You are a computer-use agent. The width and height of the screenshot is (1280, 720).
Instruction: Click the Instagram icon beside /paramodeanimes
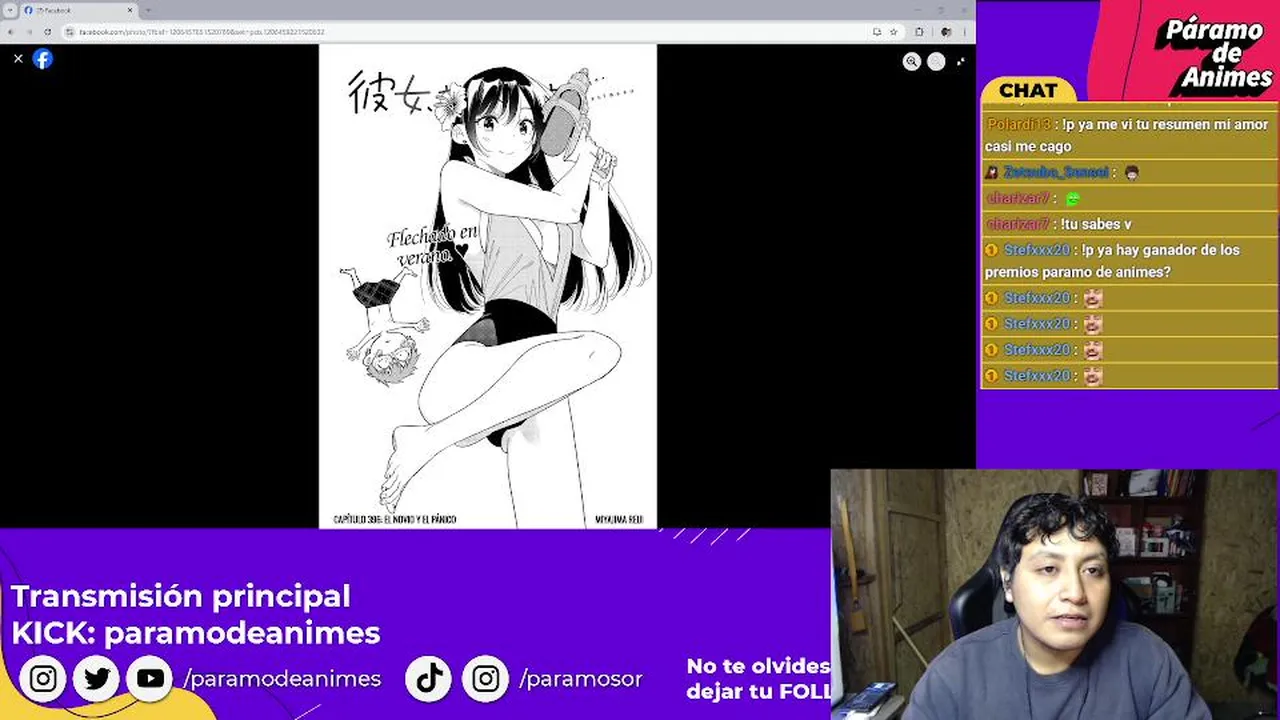[x=43, y=679]
